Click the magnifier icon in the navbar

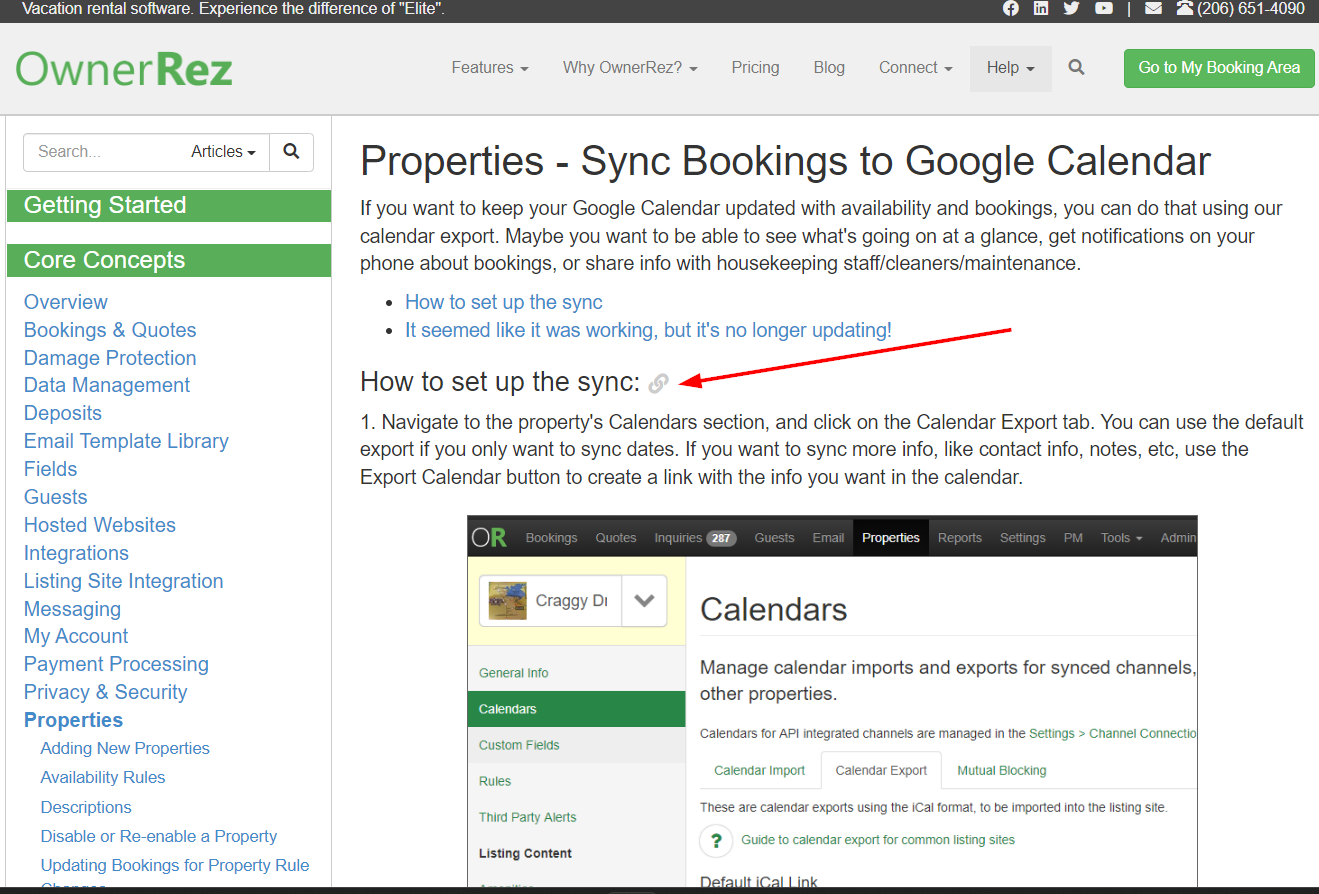(x=1076, y=68)
